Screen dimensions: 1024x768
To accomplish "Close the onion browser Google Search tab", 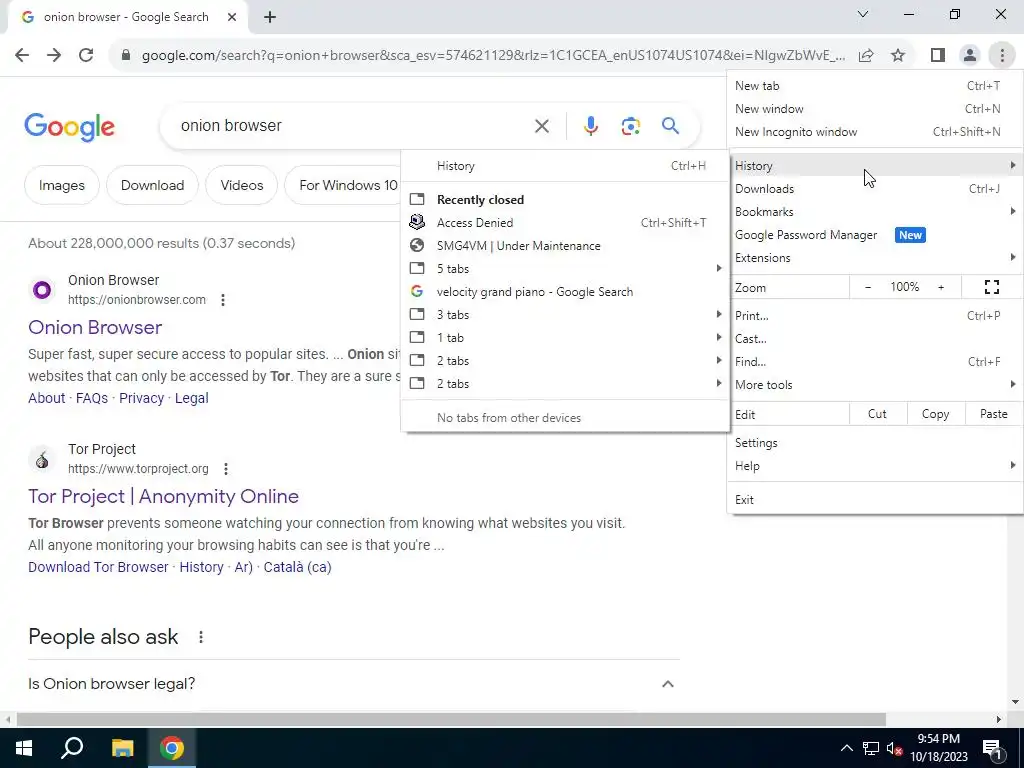I will click(x=232, y=17).
